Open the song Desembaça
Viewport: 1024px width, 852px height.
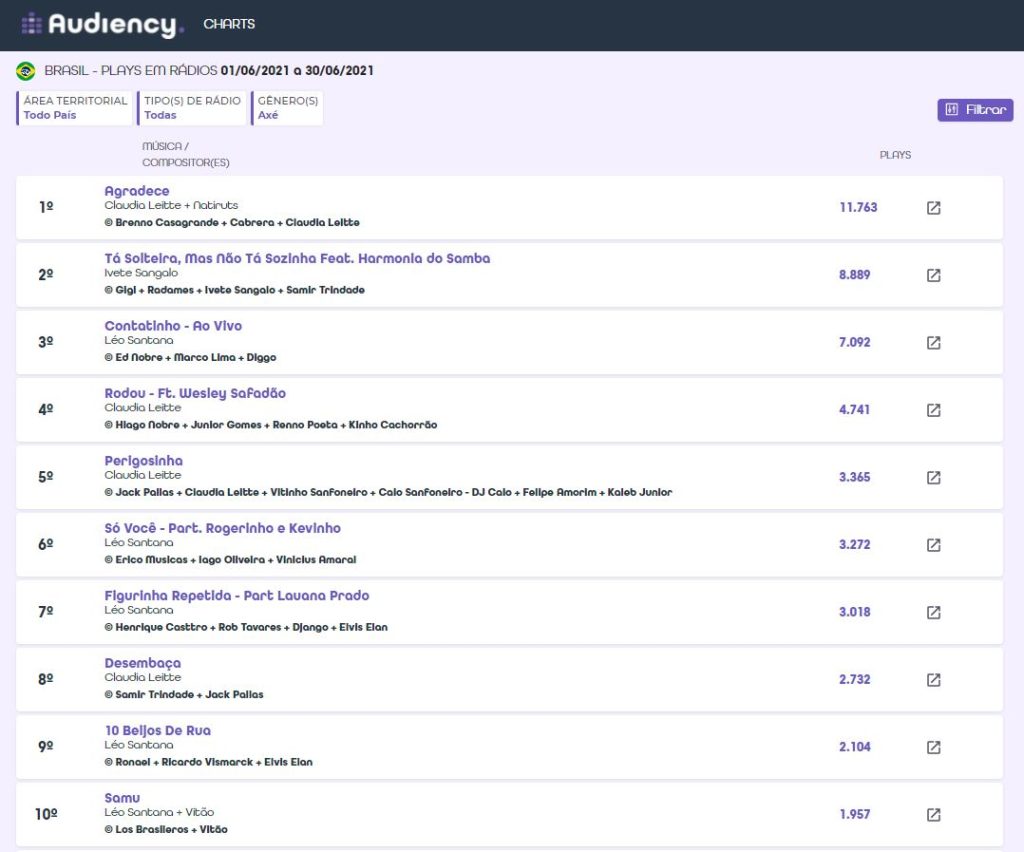(142, 663)
